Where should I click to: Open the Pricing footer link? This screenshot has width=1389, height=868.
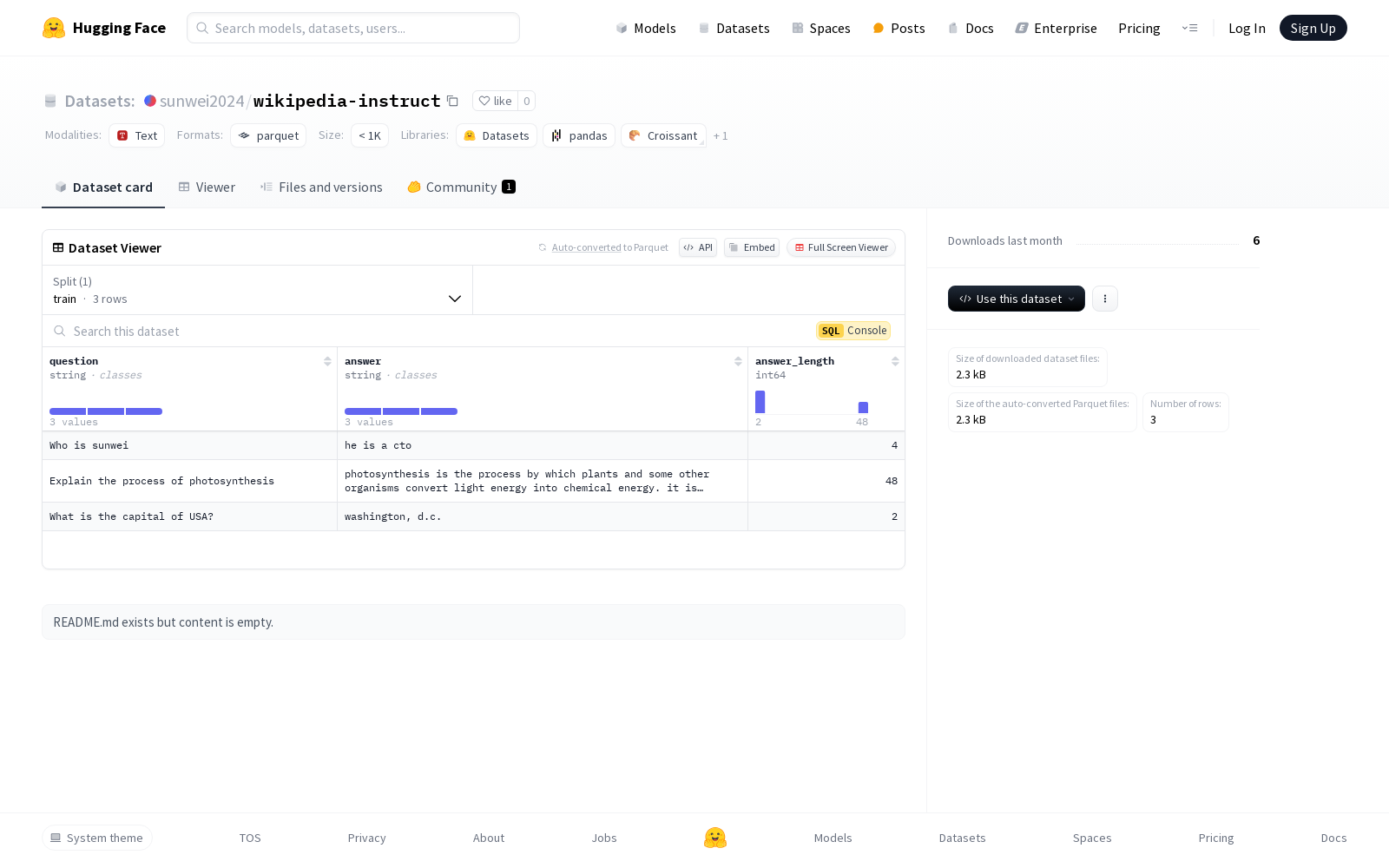(1216, 838)
